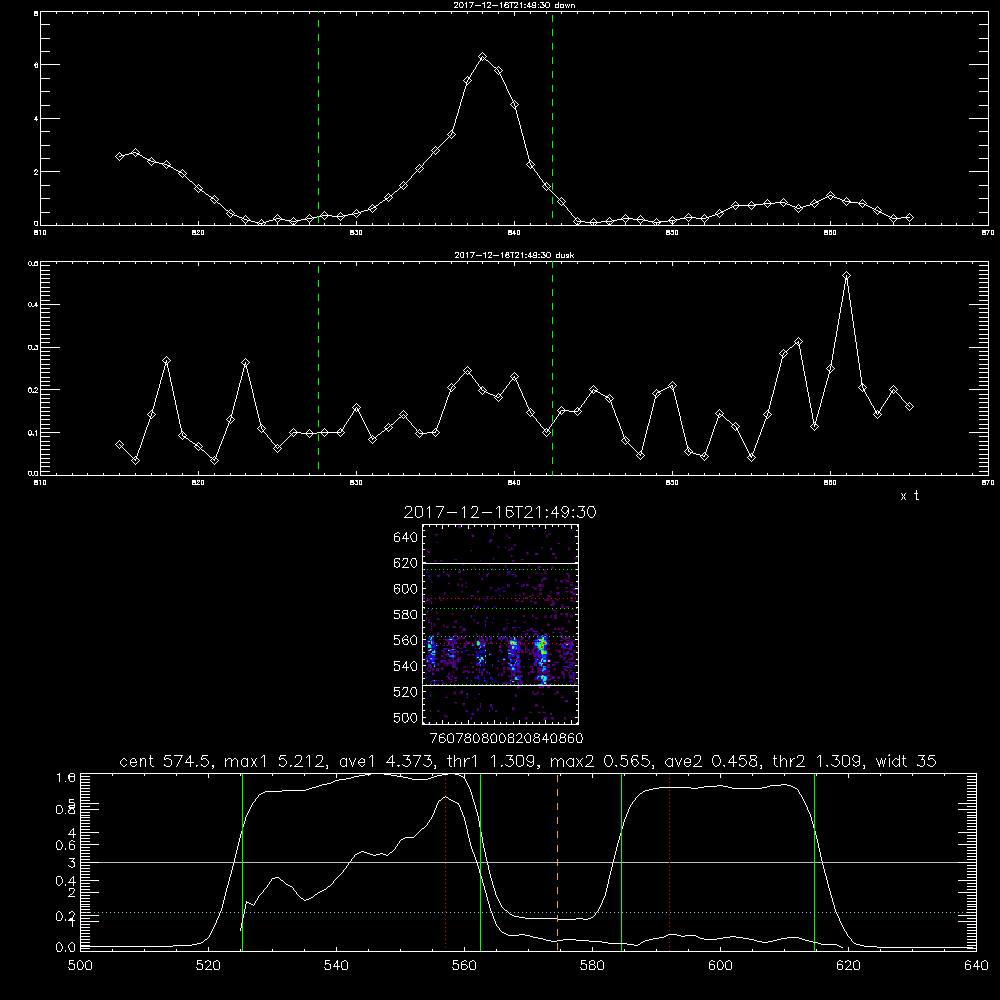Click 'widt 35' in the statistics line

tap(906, 761)
